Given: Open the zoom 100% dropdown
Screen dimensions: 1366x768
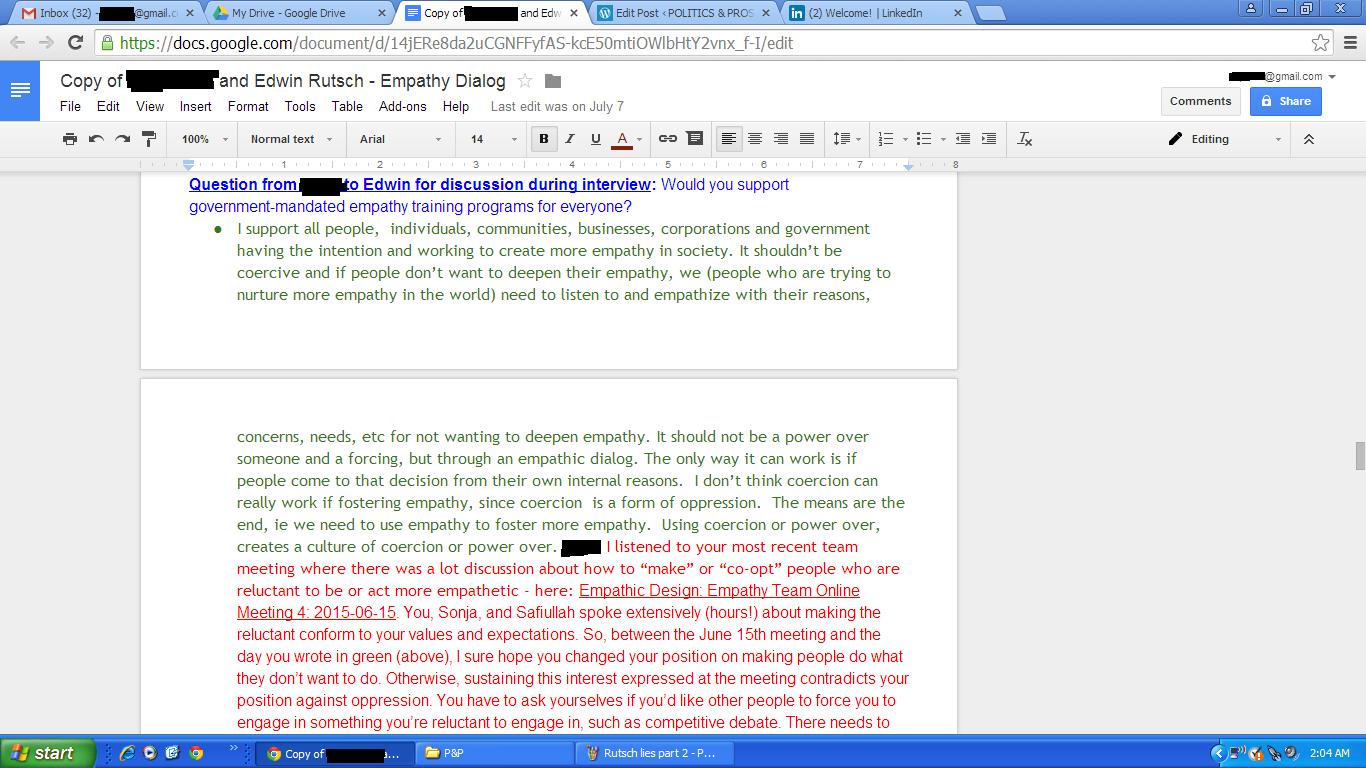Looking at the screenshot, I should 204,139.
